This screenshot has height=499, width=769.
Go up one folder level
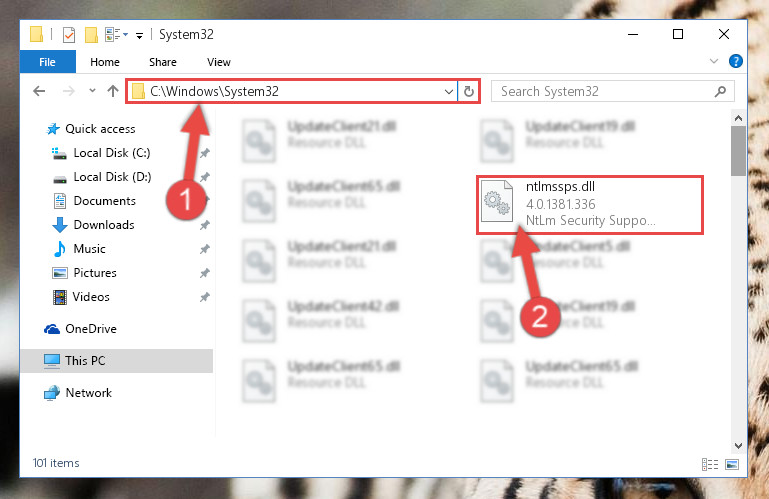tap(113, 91)
